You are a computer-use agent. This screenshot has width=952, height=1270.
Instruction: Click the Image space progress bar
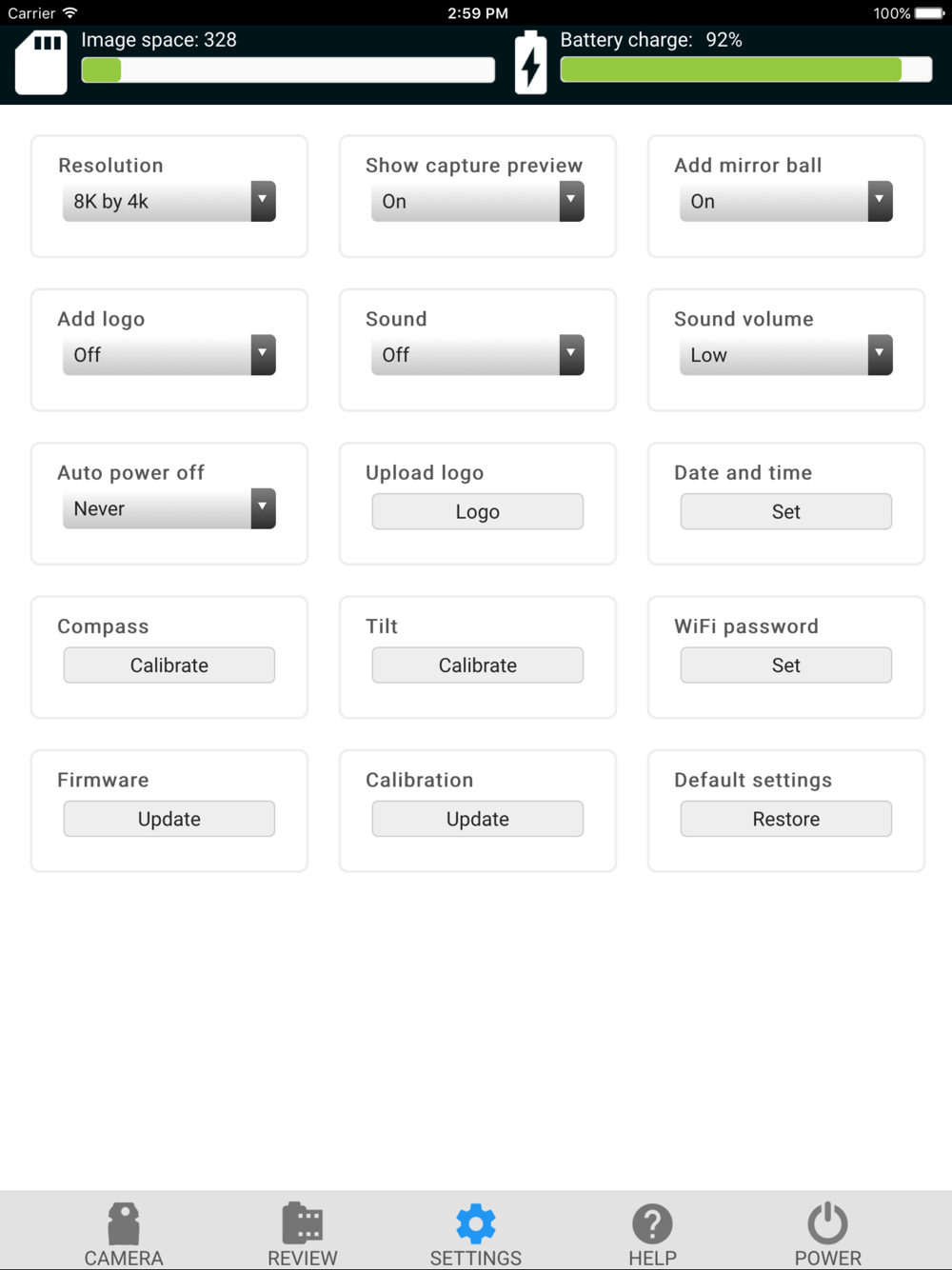point(288,69)
